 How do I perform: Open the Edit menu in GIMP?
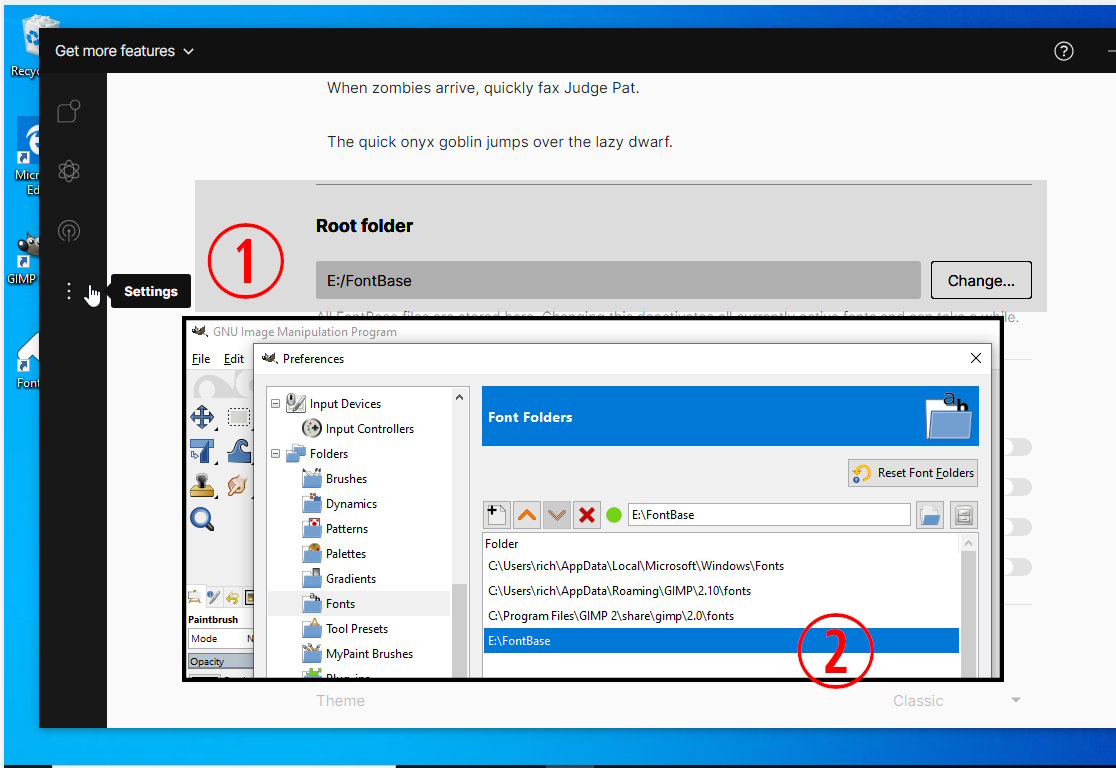coord(233,359)
